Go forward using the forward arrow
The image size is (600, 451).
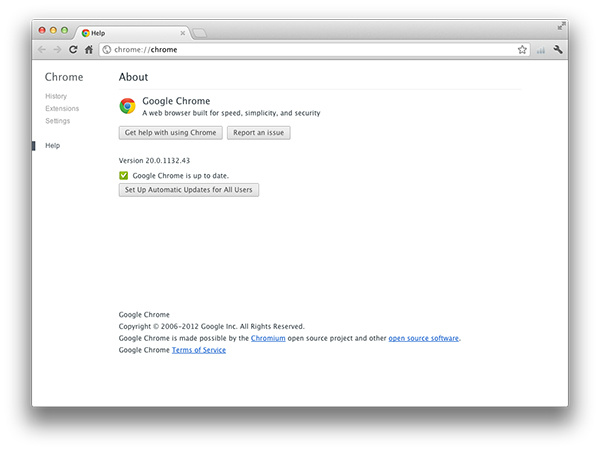pyautogui.click(x=57, y=50)
